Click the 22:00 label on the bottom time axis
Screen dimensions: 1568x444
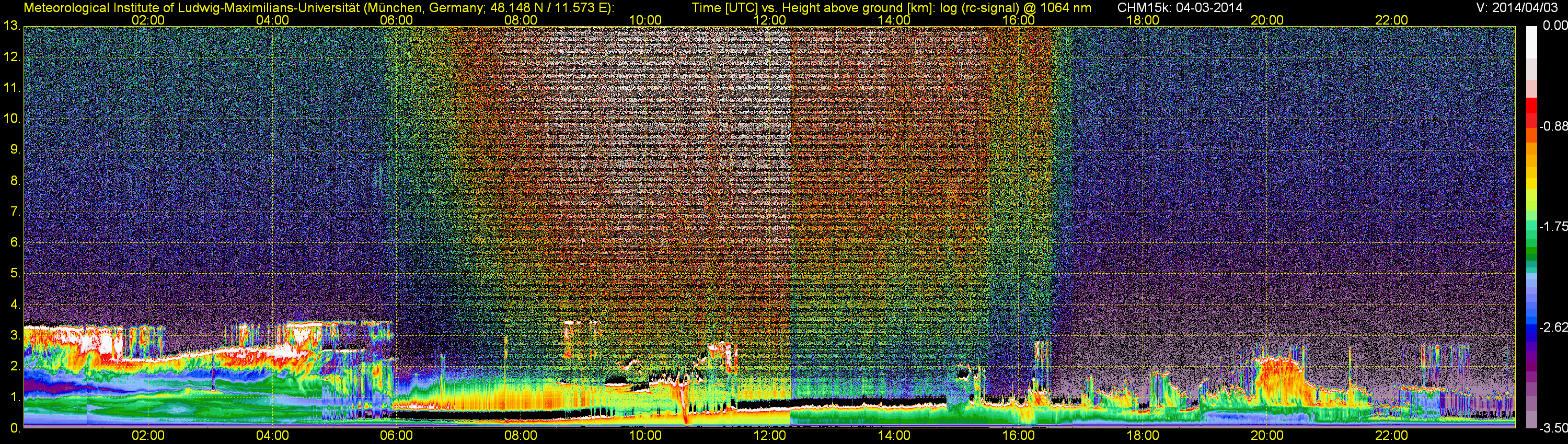[1391, 436]
